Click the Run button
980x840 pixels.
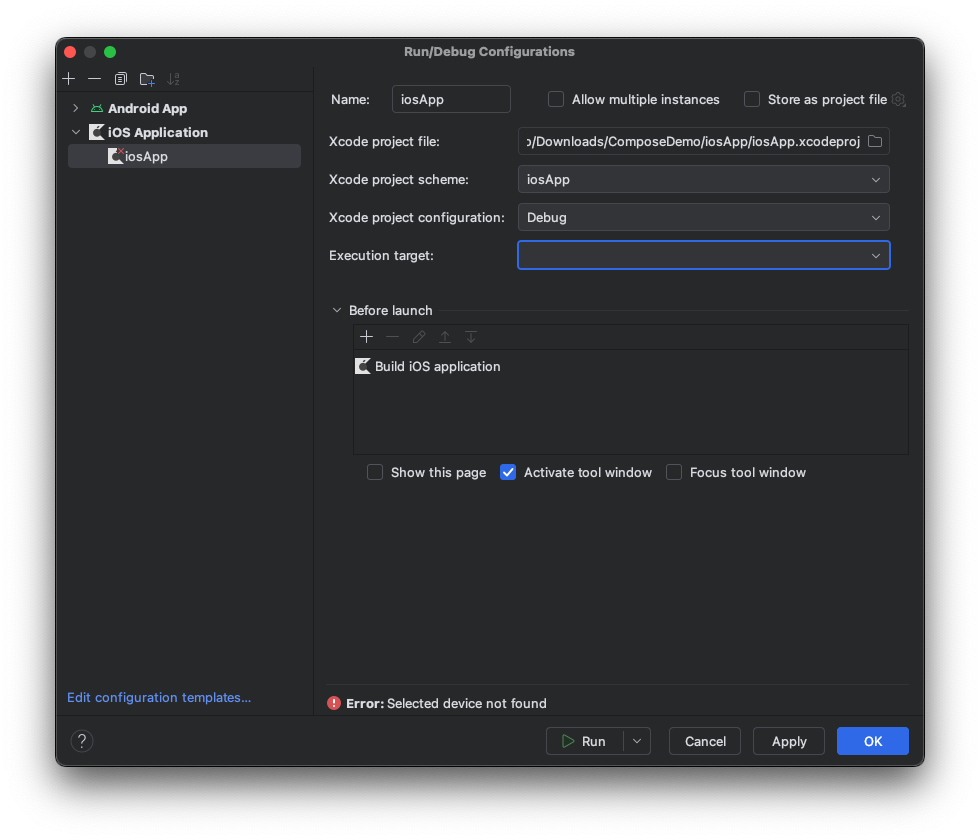[584, 741]
